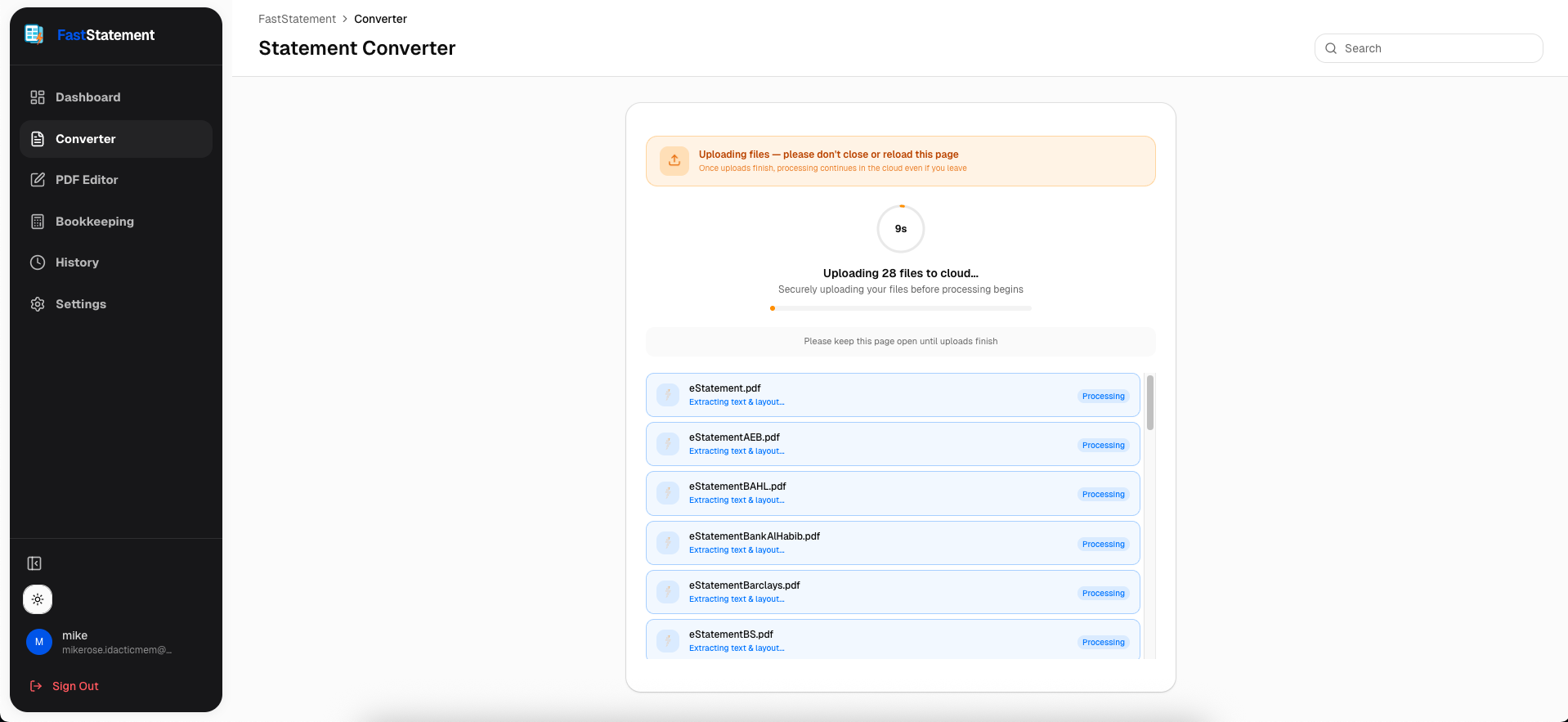Screen dimensions: 1568x722
Task: Toggle light/dark theme with sun button
Action: coord(38,599)
